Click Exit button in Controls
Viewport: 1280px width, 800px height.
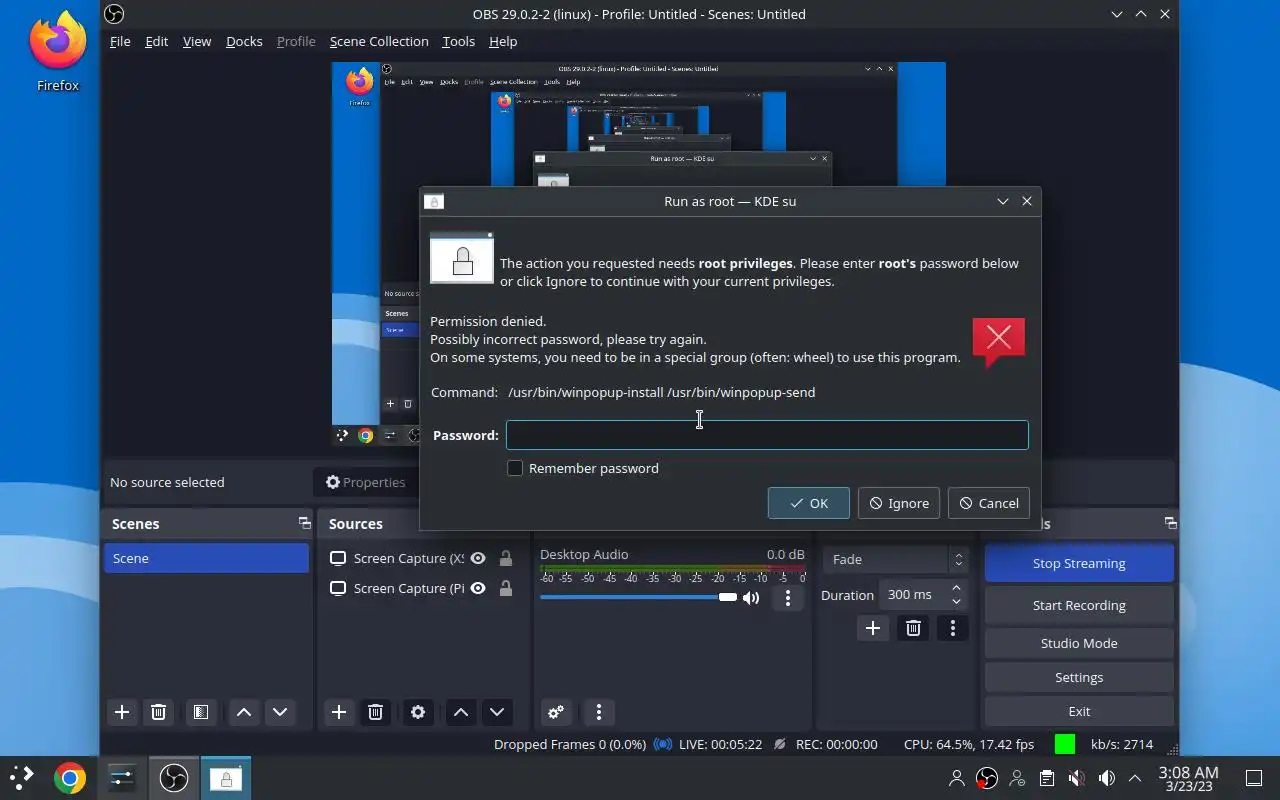pos(1079,711)
